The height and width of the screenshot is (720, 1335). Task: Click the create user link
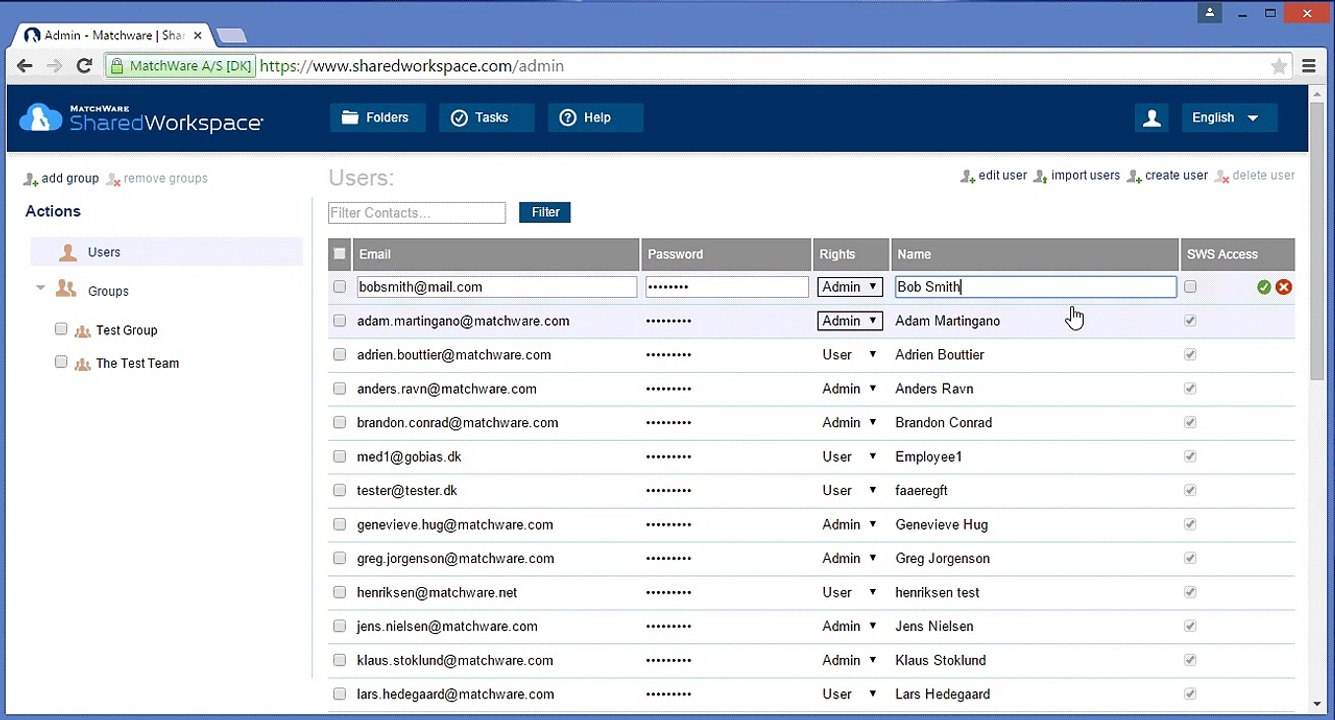[x=1177, y=176]
